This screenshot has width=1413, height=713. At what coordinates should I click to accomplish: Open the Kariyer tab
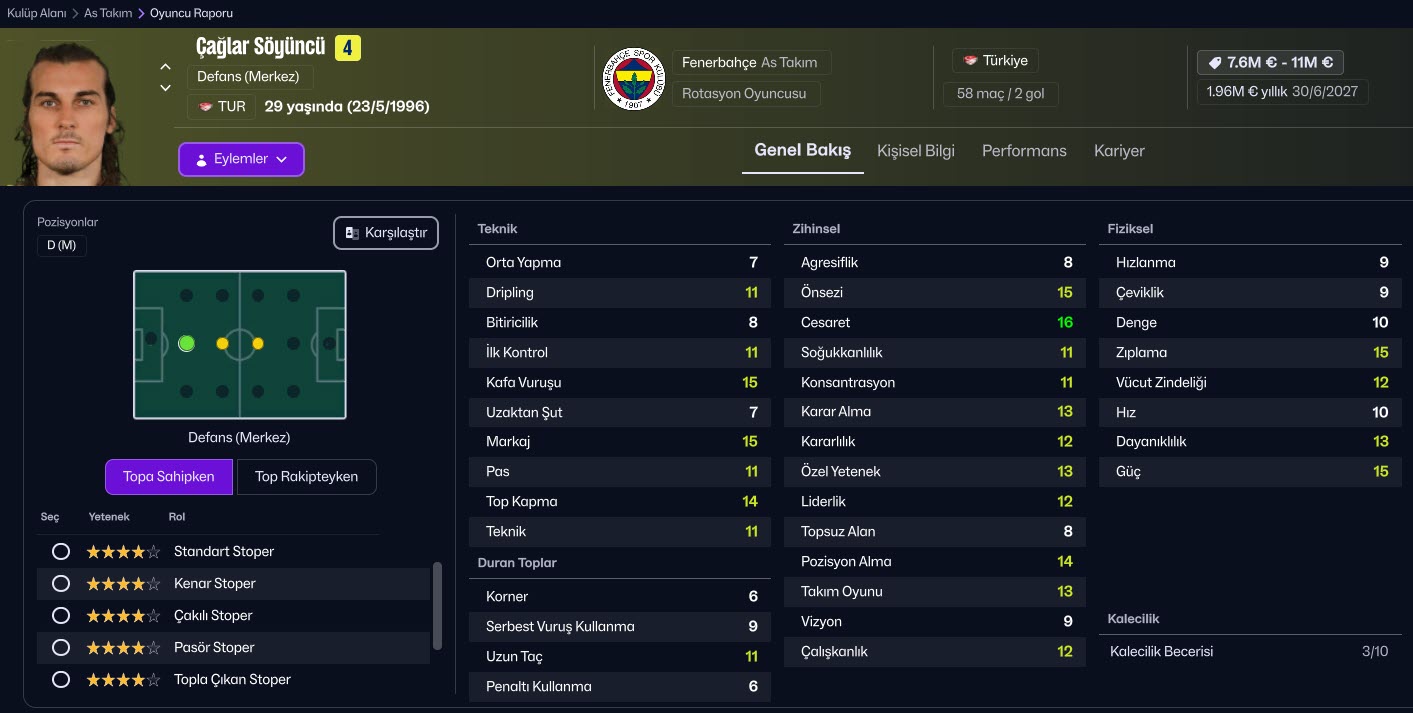point(1119,151)
